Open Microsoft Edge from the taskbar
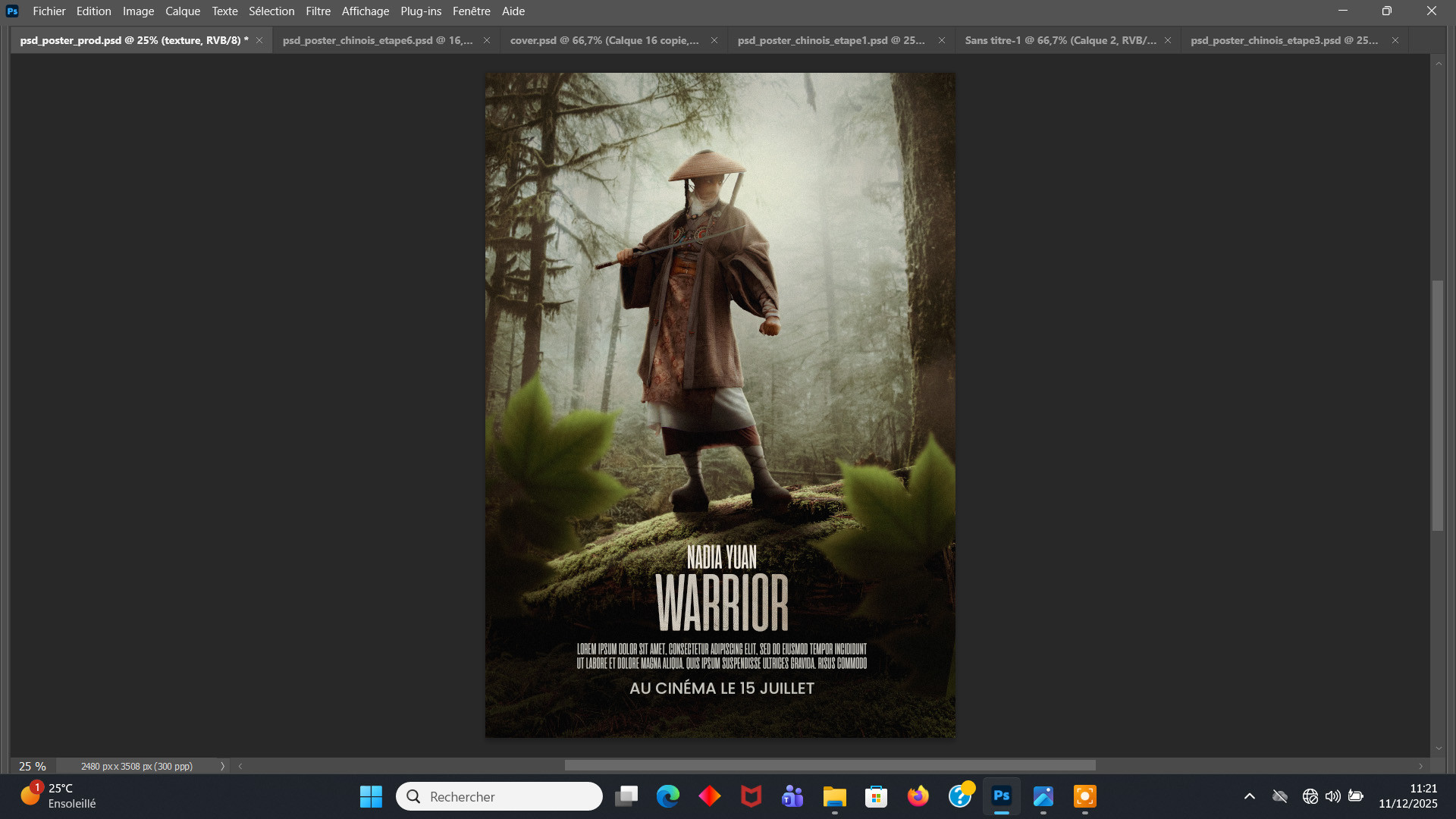Screen dimensions: 1456x819 pos(667,796)
